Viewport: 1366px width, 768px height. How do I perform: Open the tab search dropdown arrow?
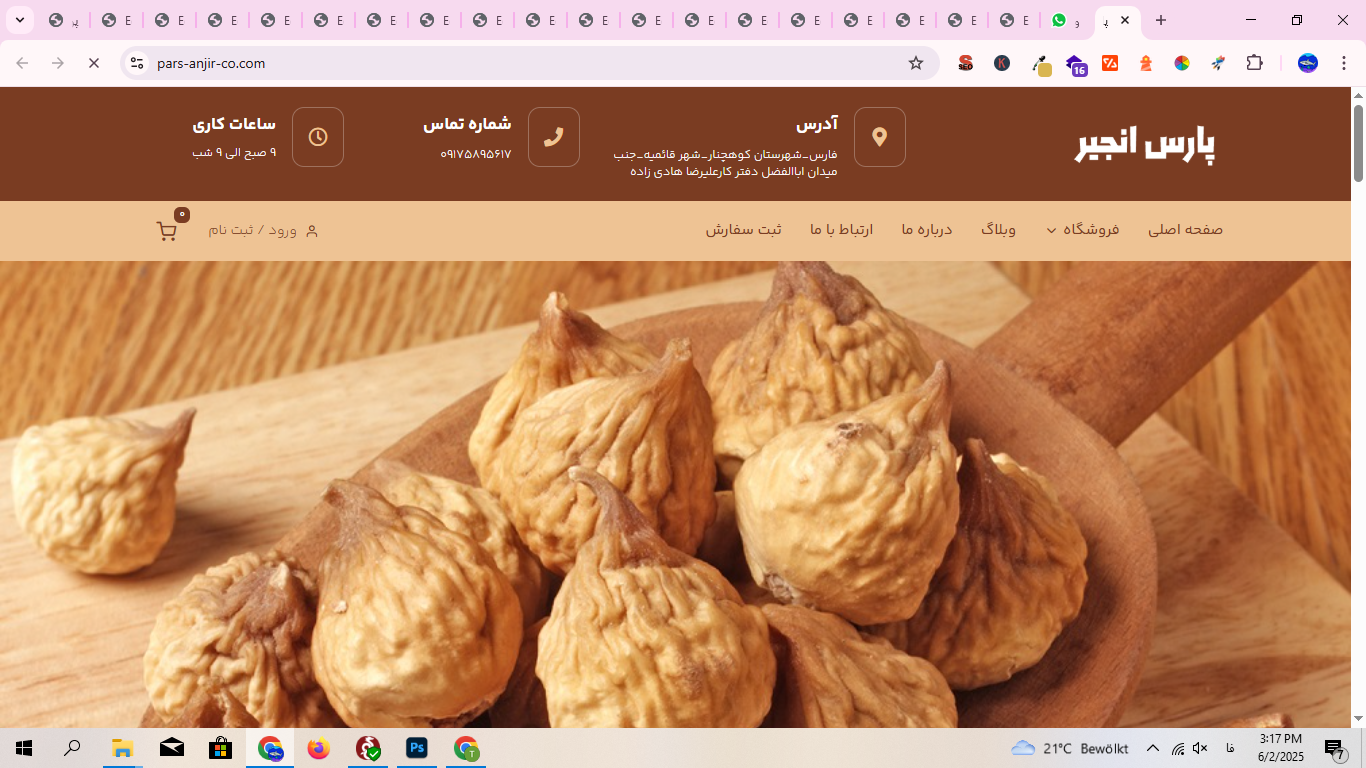pos(19,20)
